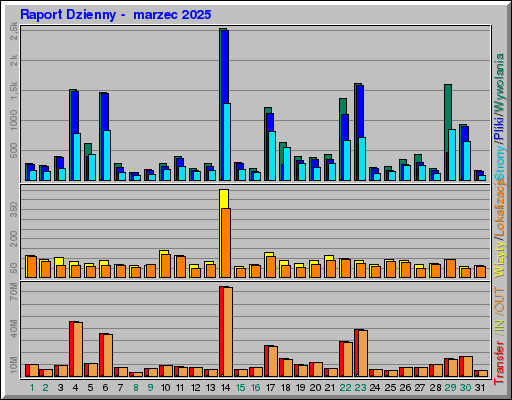Click the cyan pages bar for day 6
This screenshot has width=512, height=400.
pos(107,155)
